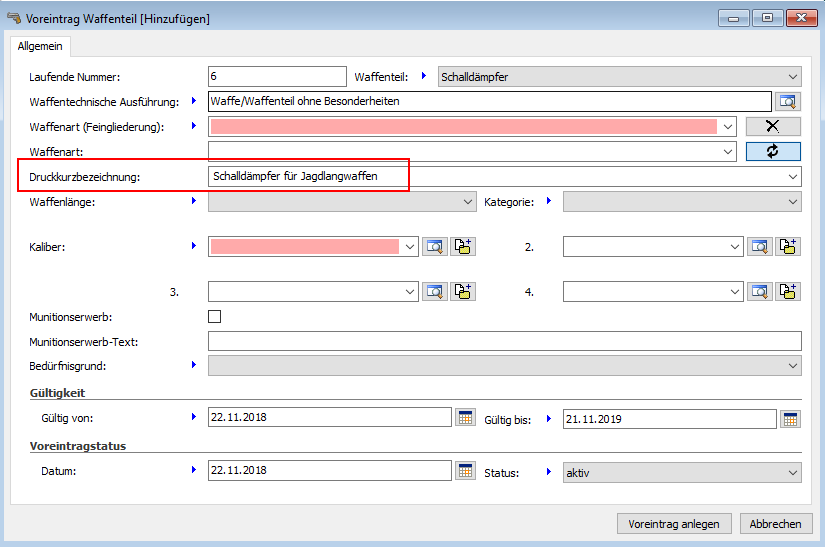Image resolution: width=825 pixels, height=547 pixels.
Task: Toggle the Munitionserwerb checkbox
Action: [214, 317]
